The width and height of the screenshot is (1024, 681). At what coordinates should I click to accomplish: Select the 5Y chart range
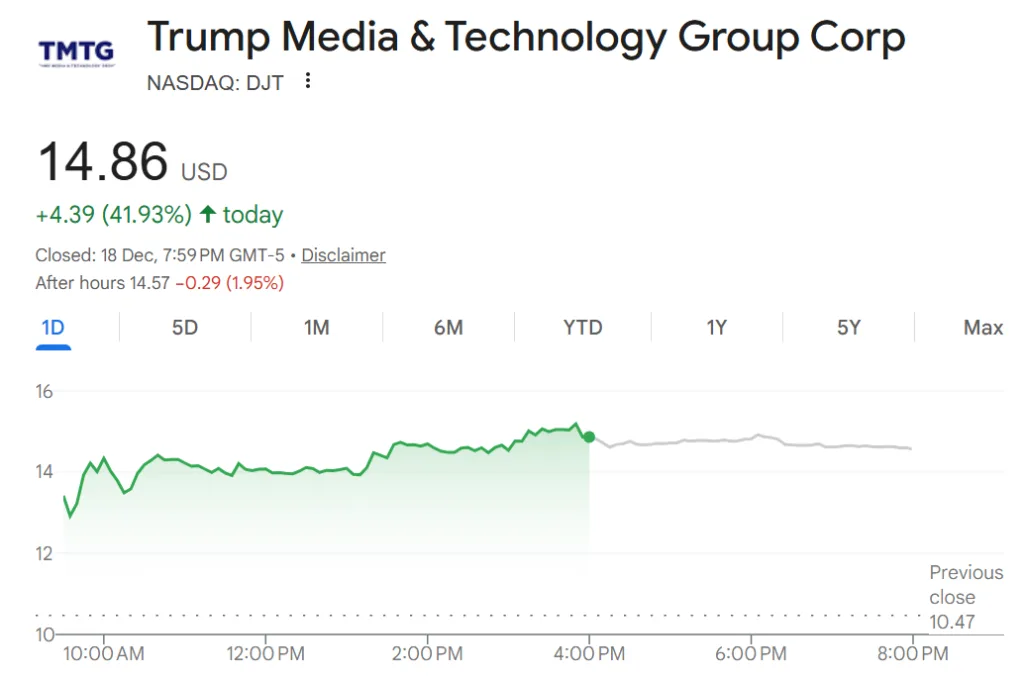point(849,328)
